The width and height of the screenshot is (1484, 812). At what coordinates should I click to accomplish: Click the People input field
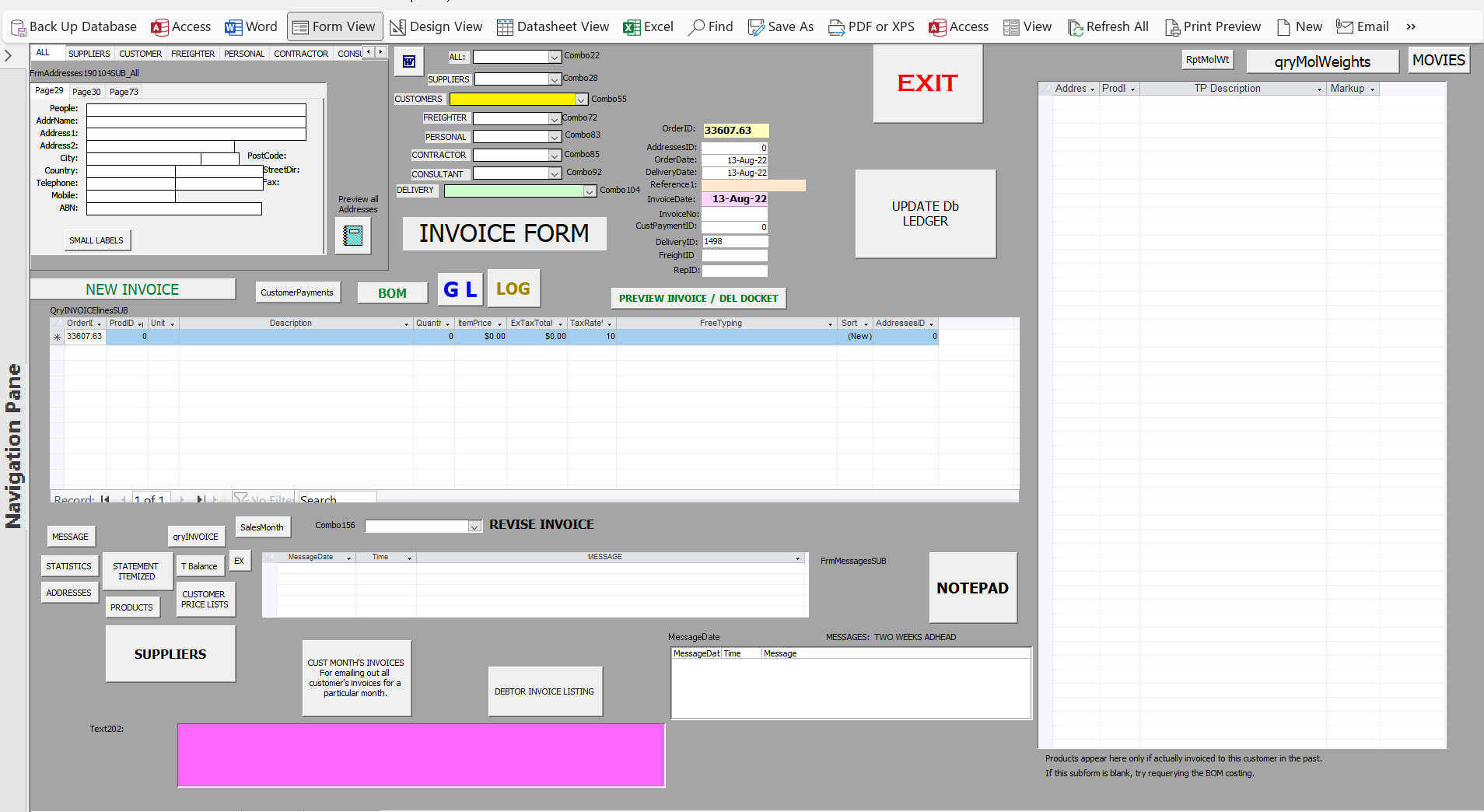(x=196, y=110)
